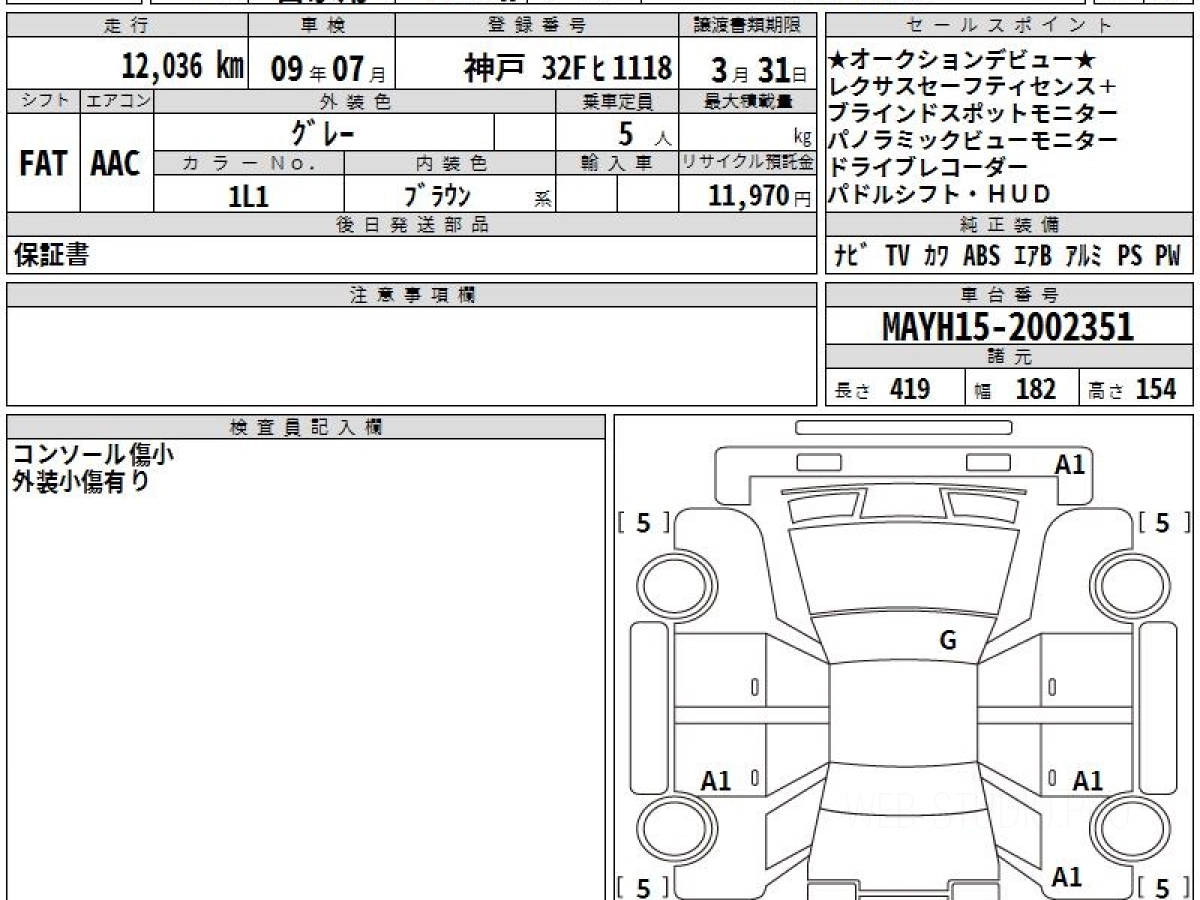Click the G mark on the windshield

(948, 641)
